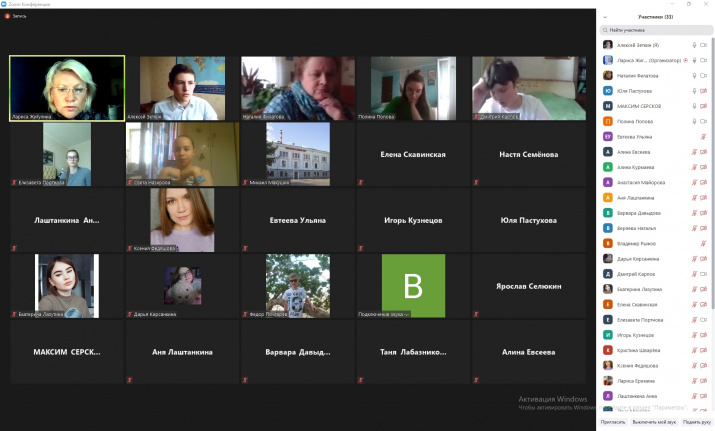Click the camera icon for Дмитрий Карпов

pos(704,274)
